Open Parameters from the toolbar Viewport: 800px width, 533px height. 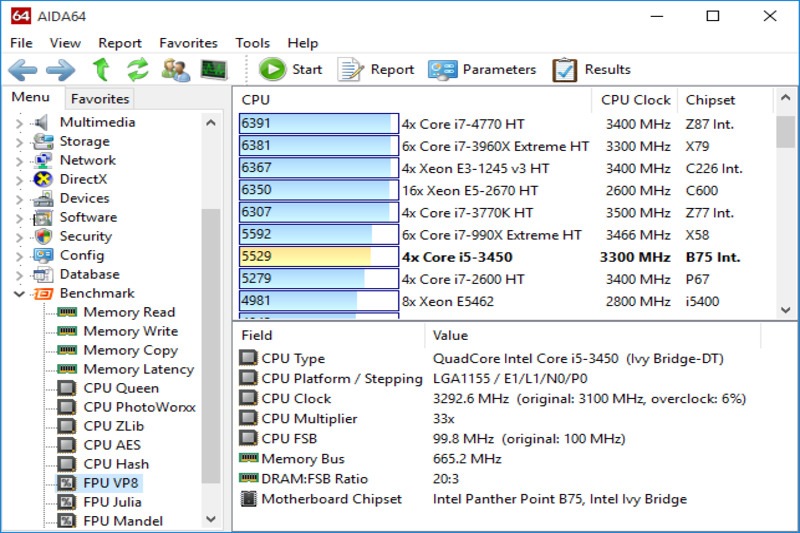pos(482,69)
